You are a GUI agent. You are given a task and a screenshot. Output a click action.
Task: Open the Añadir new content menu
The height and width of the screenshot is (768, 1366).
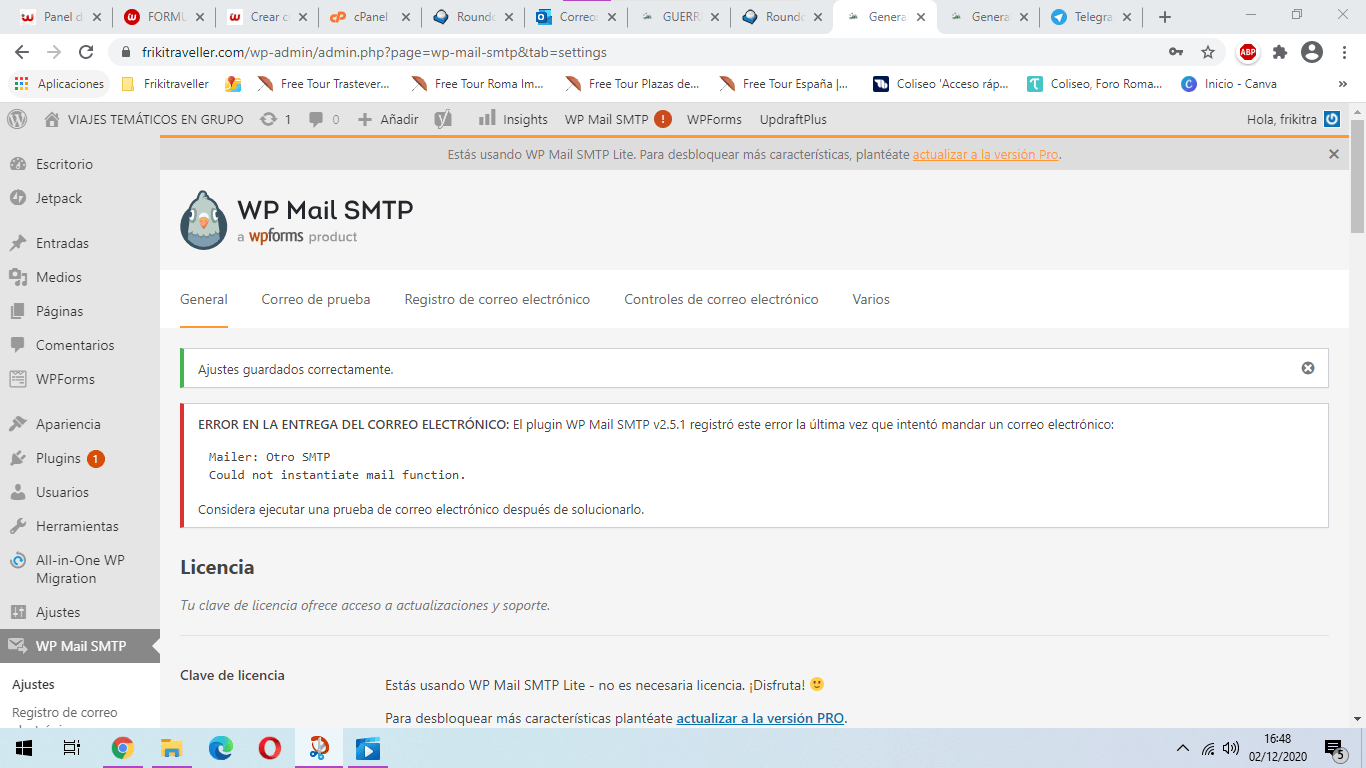[388, 119]
